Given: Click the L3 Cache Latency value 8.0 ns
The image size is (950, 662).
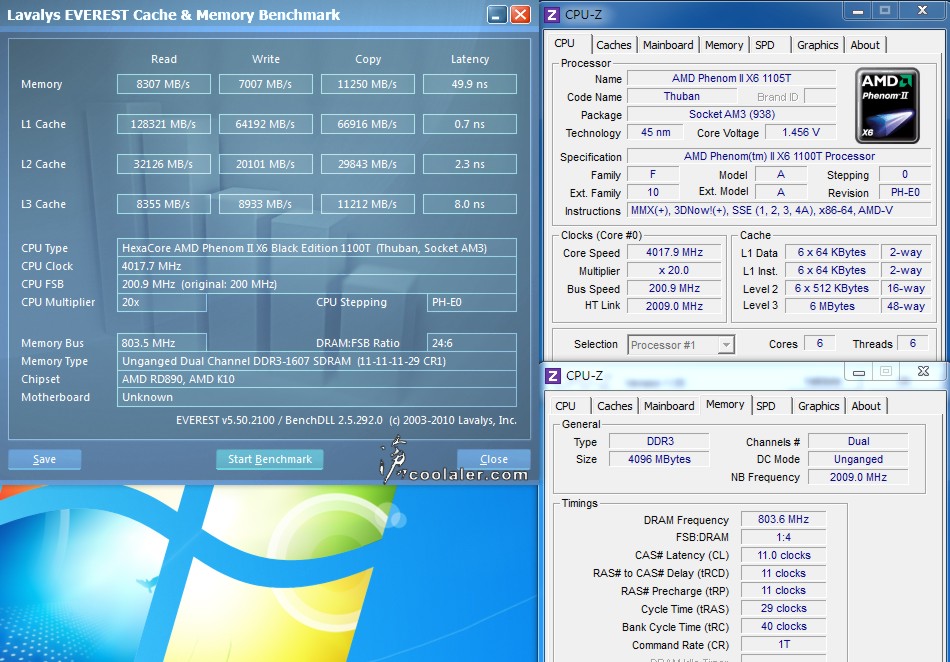Looking at the screenshot, I should pyautogui.click(x=470, y=204).
